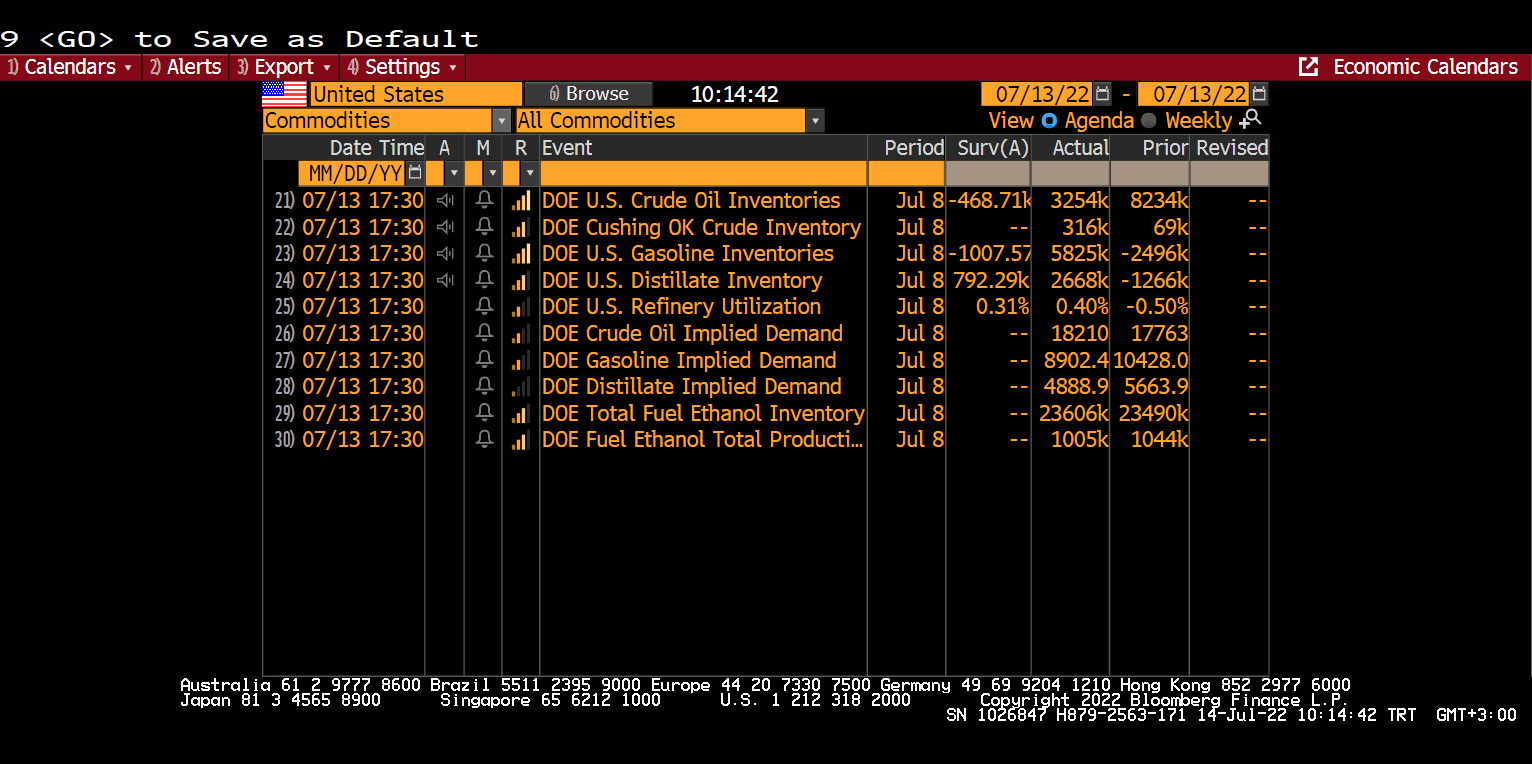The height and width of the screenshot is (764, 1532).
Task: Click relevance bars icon for Gasoline Inventories
Action: click(520, 254)
